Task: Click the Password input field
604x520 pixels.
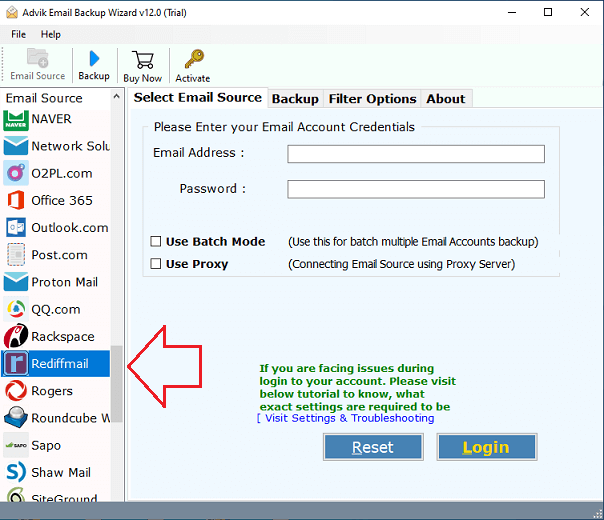Action: (x=416, y=189)
